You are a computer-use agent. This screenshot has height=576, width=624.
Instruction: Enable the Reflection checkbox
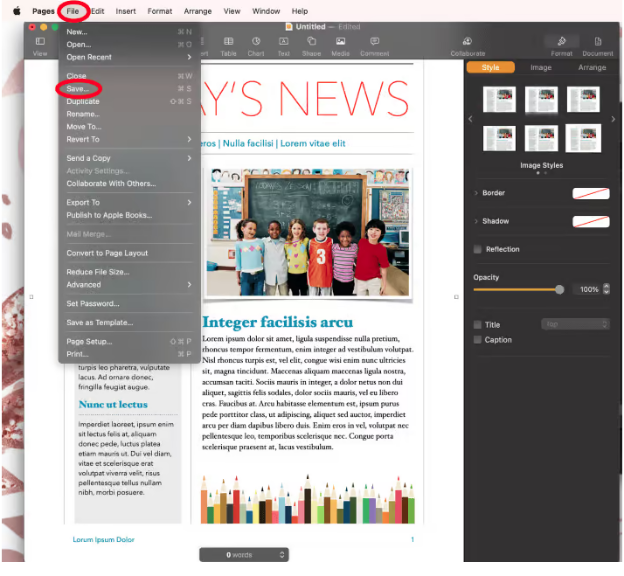(x=478, y=249)
